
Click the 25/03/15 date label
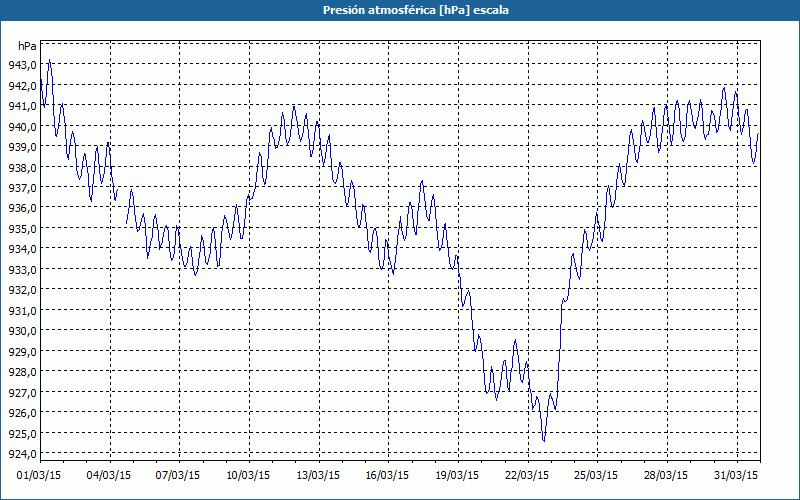click(596, 475)
